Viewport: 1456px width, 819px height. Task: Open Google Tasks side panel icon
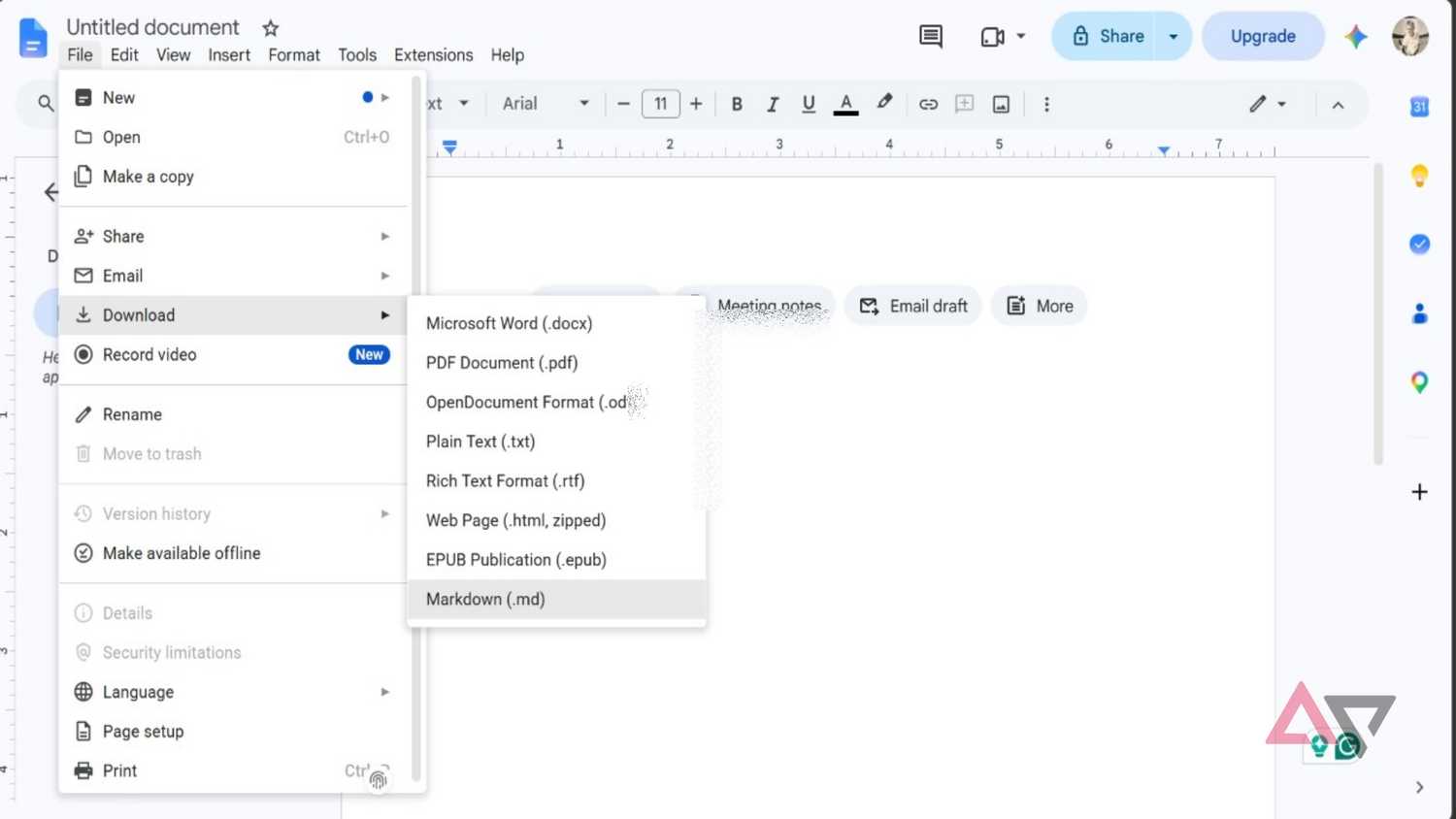(x=1419, y=245)
